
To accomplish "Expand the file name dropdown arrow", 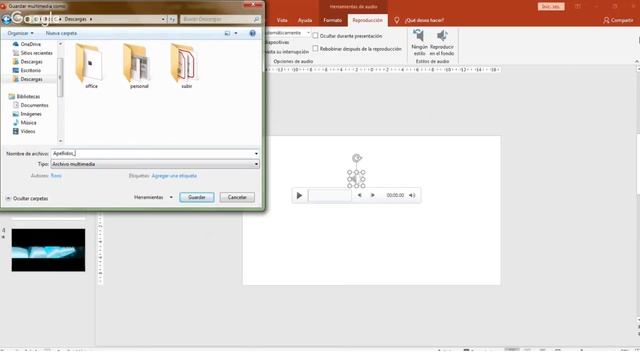I will (256, 153).
